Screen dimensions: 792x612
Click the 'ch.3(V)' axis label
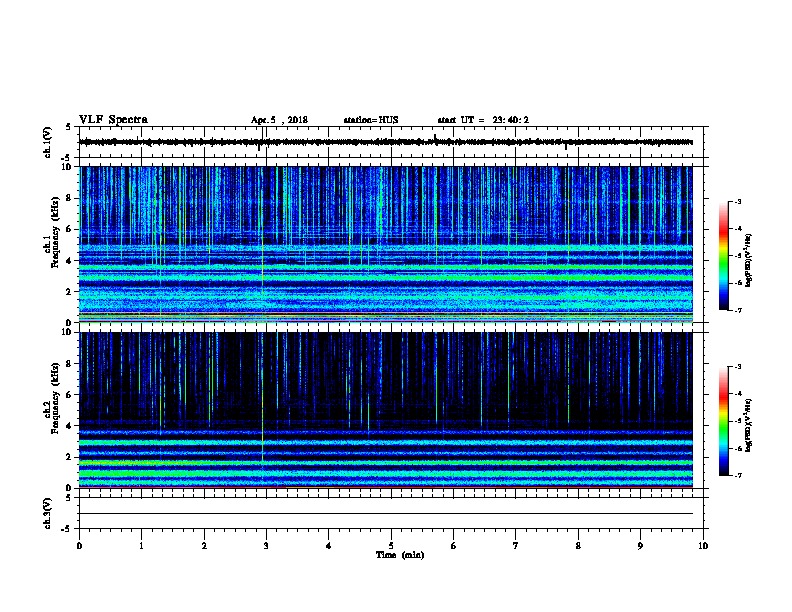click(48, 513)
